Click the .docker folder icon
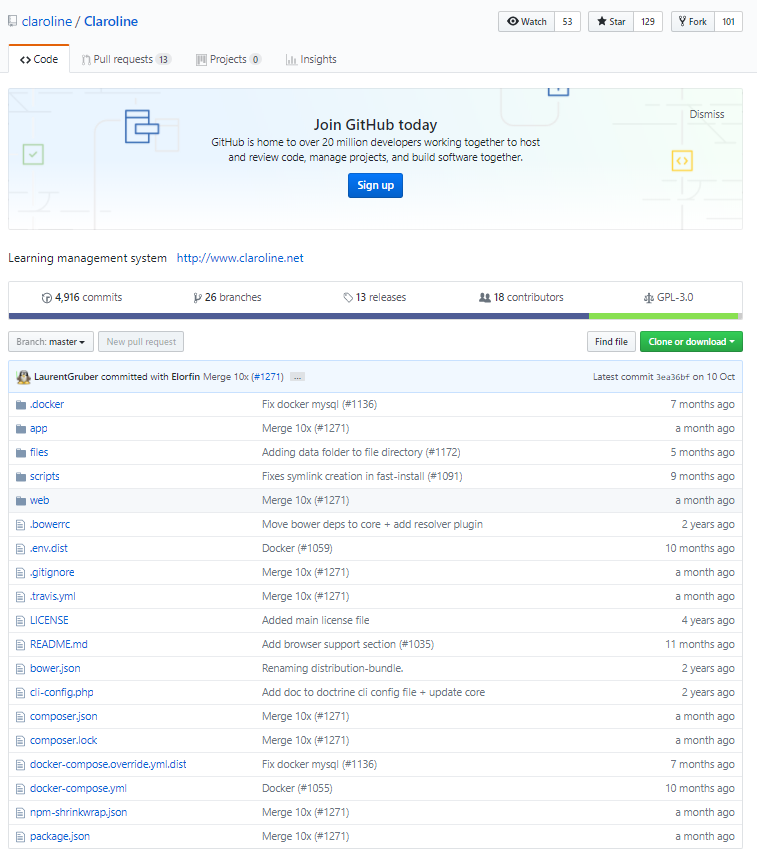 click(x=20, y=404)
